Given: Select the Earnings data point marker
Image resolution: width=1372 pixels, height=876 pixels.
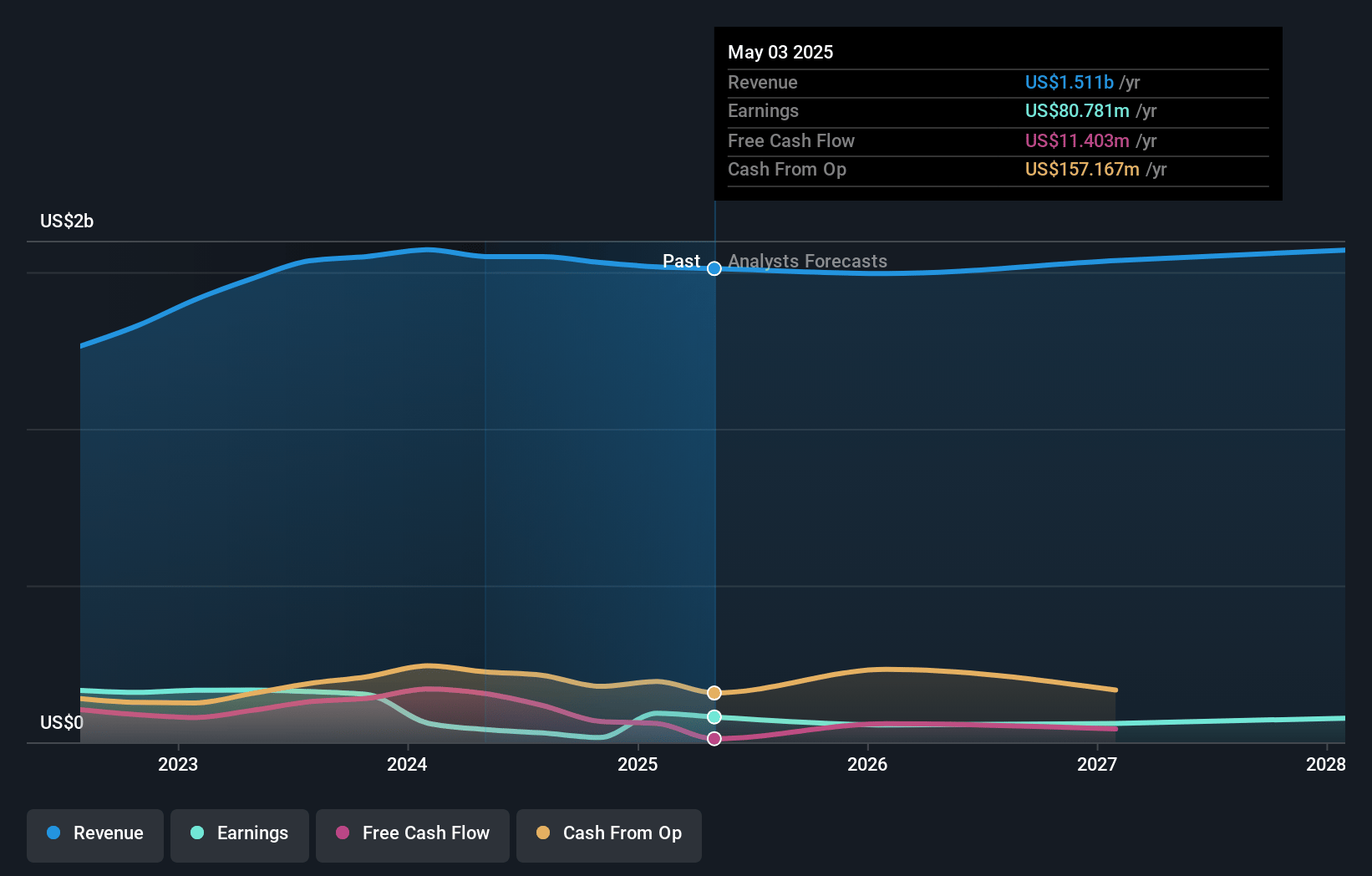Looking at the screenshot, I should (714, 717).
